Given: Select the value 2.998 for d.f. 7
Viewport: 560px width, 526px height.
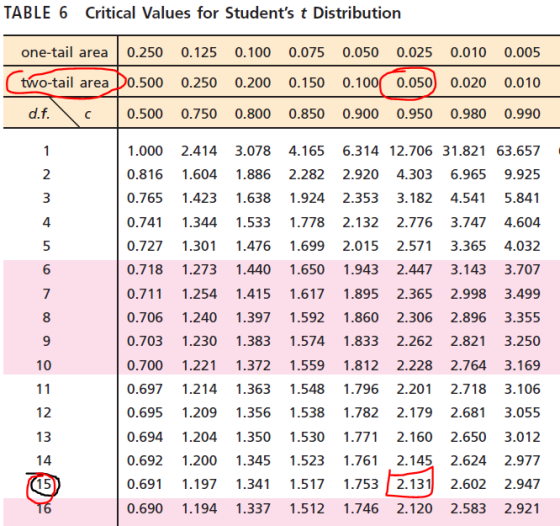Looking at the screenshot, I should click(x=468, y=294).
